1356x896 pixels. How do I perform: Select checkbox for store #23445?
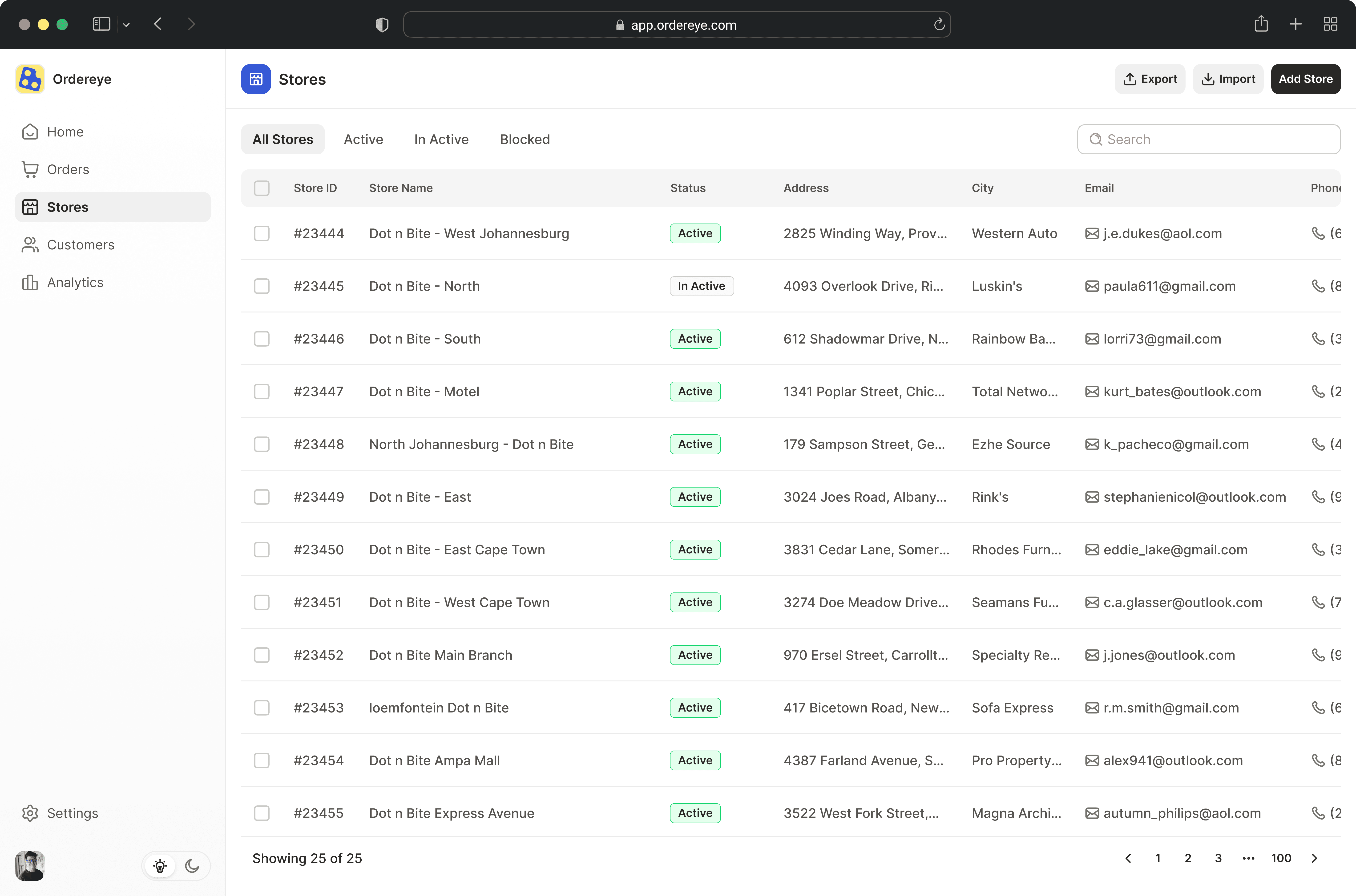point(262,286)
